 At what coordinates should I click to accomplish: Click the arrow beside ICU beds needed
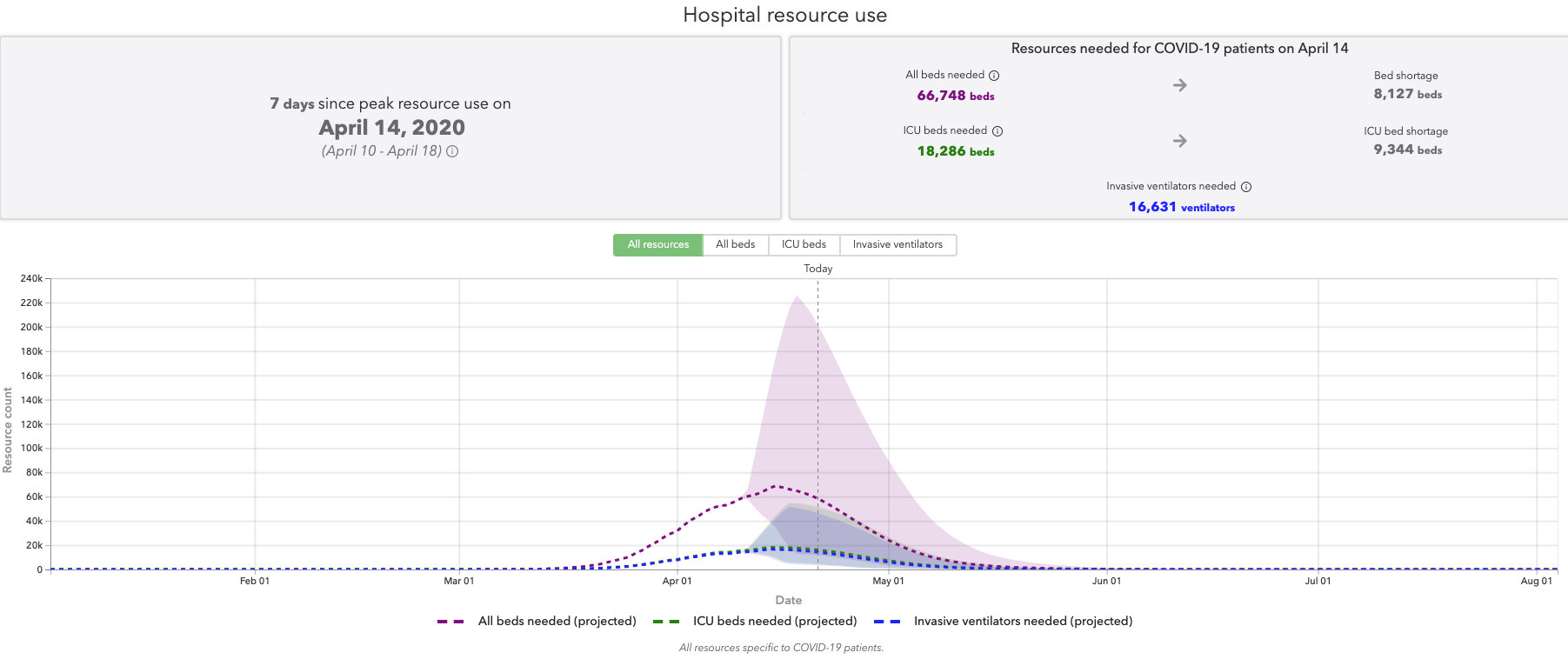[1179, 141]
